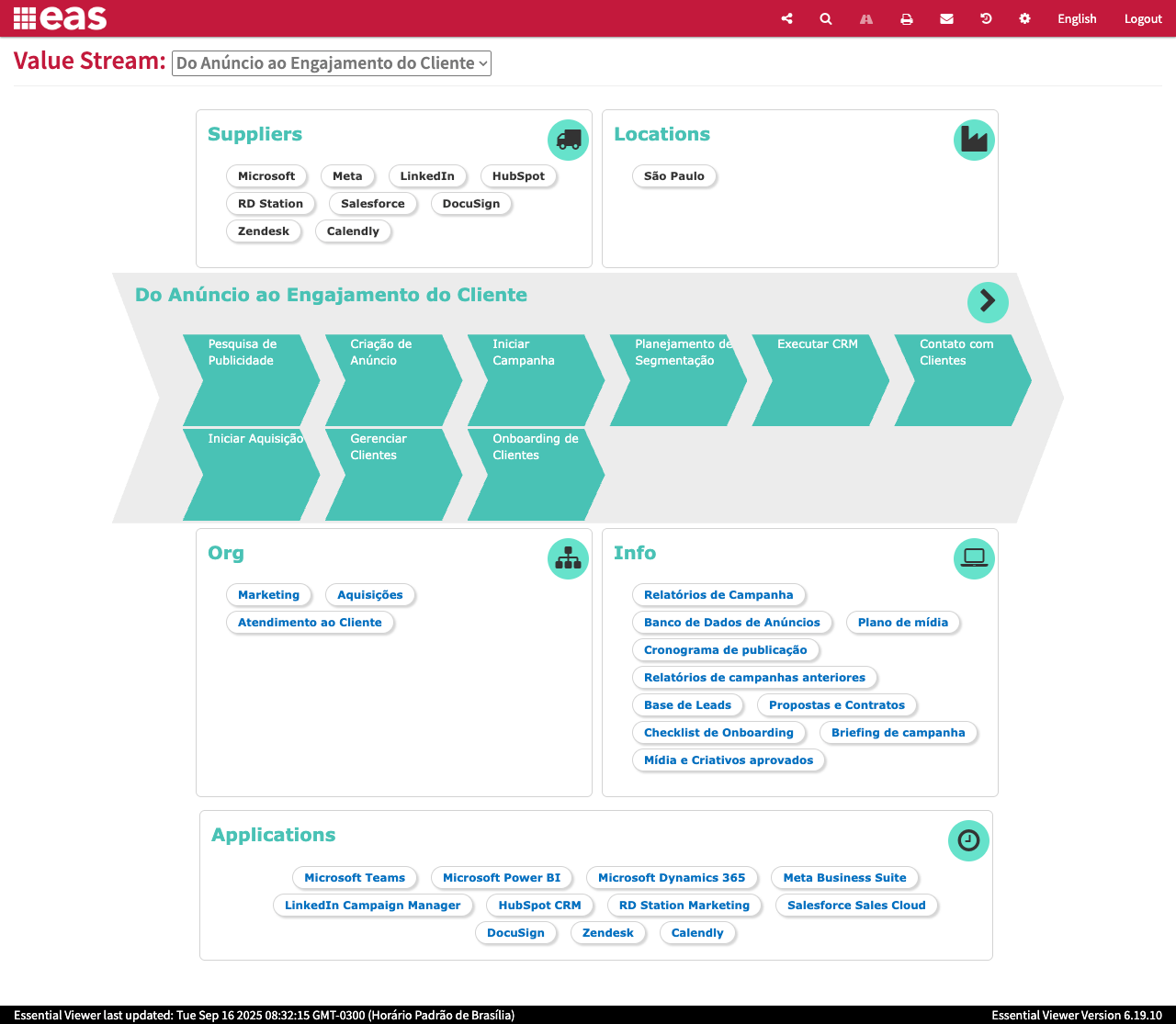This screenshot has width=1176, height=1024.
Task: Open the HubSpot CRM link
Action: tap(540, 906)
